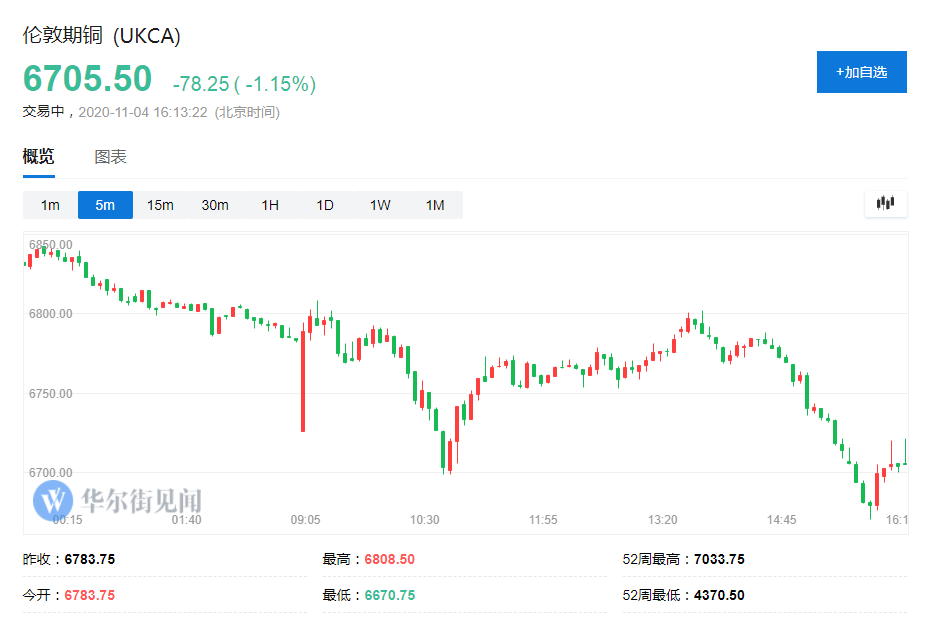Select the 5m interval

point(105,205)
